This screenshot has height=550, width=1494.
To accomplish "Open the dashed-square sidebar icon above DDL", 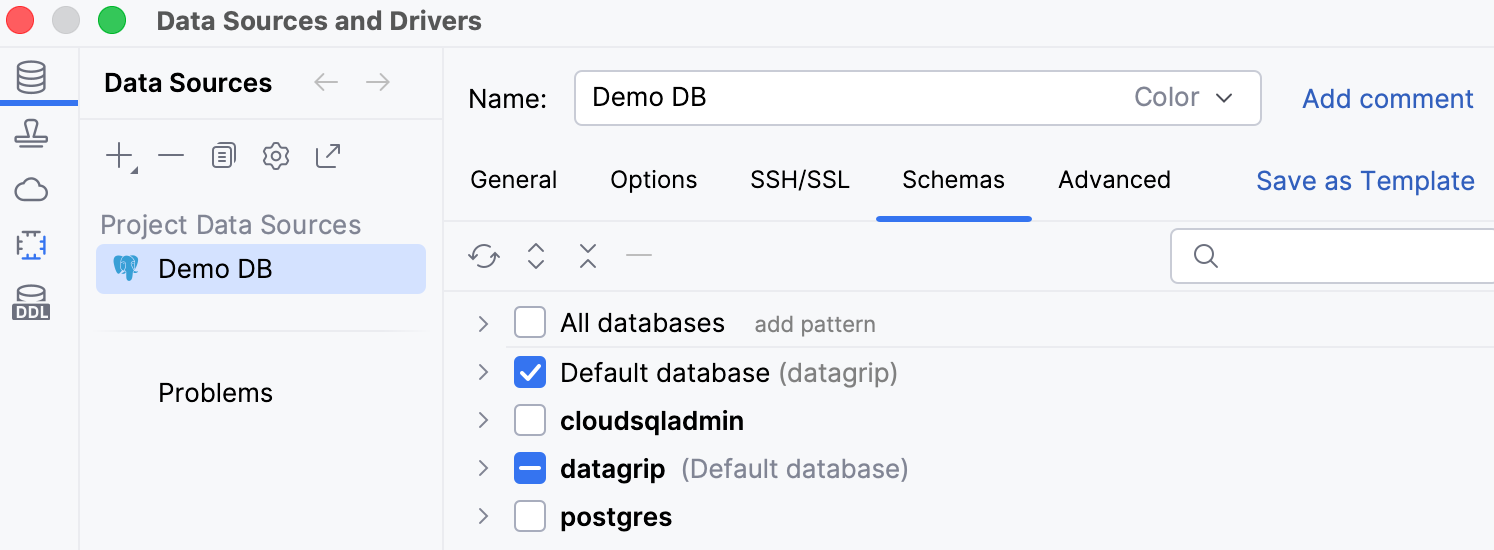I will coord(31,245).
